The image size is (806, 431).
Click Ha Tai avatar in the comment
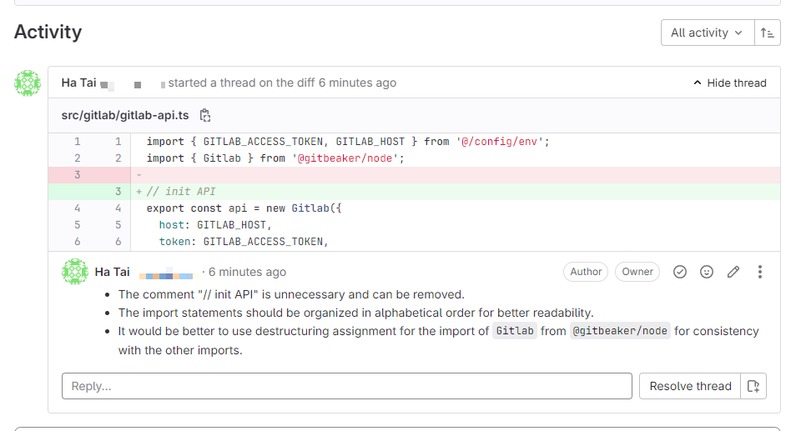[x=75, y=272]
